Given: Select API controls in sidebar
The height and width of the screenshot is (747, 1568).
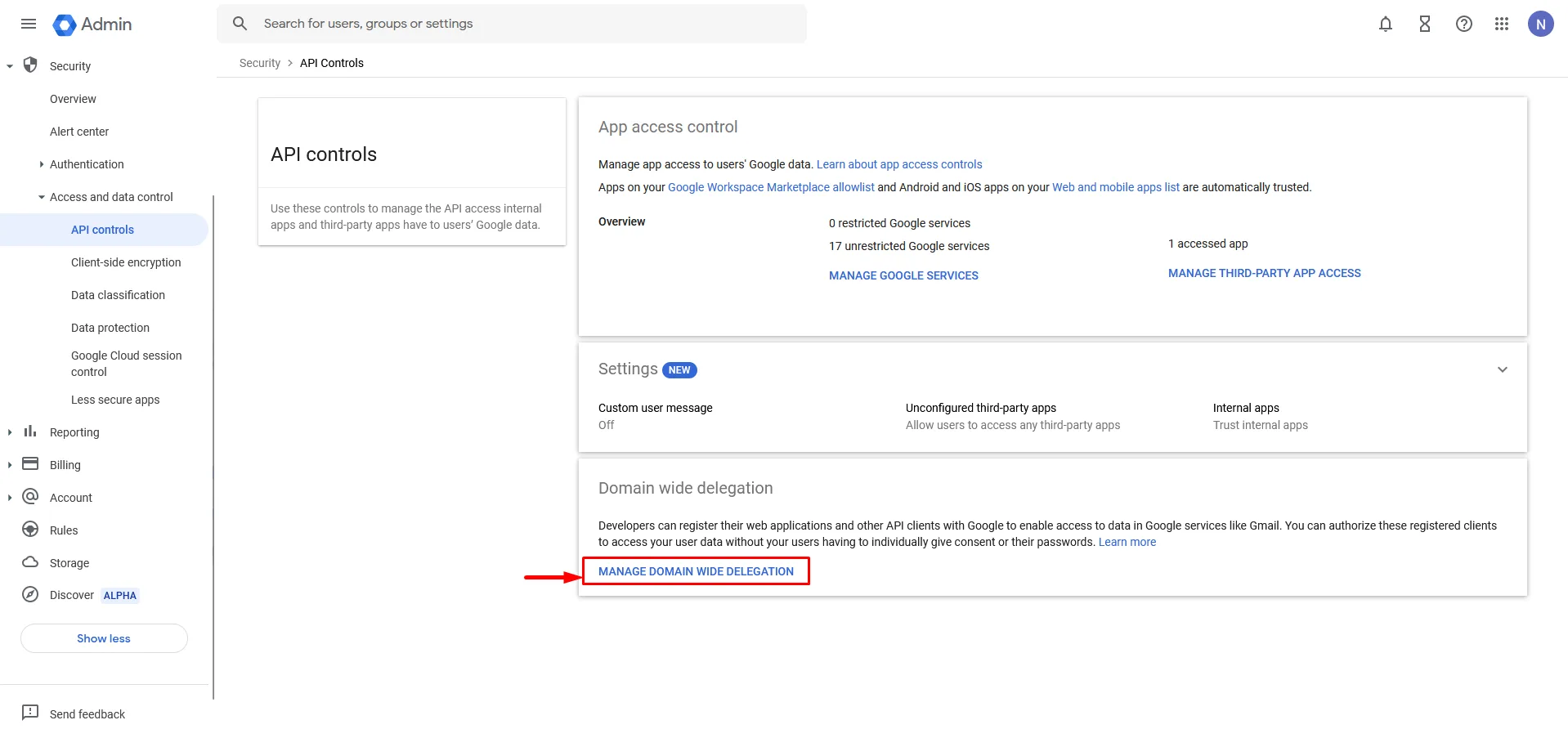Looking at the screenshot, I should pos(102,230).
